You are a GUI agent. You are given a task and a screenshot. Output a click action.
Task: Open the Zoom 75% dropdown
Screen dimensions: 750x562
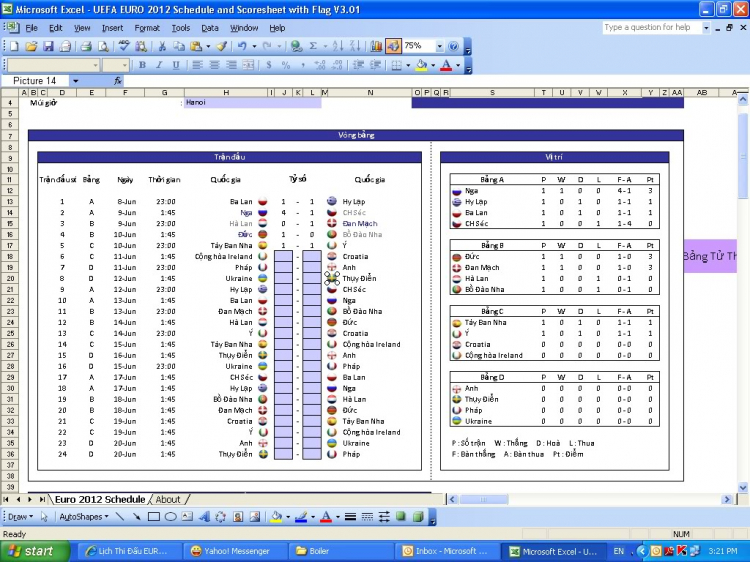click(x=439, y=46)
